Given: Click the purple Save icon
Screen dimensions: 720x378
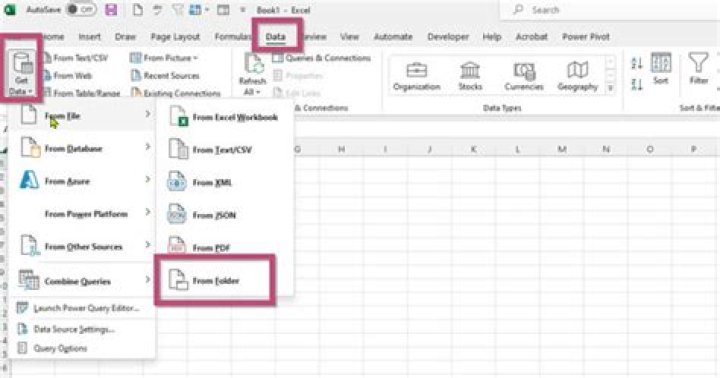Looking at the screenshot, I should [111, 10].
